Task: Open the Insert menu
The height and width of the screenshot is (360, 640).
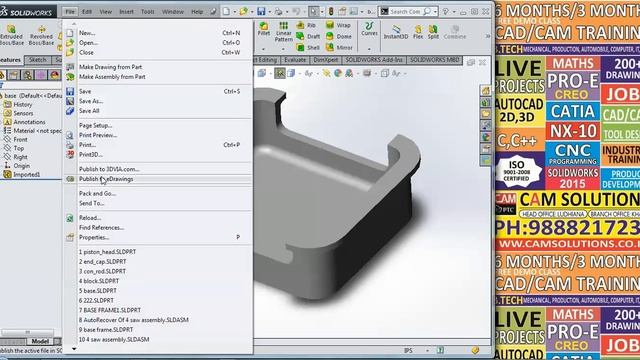Action: pos(126,12)
